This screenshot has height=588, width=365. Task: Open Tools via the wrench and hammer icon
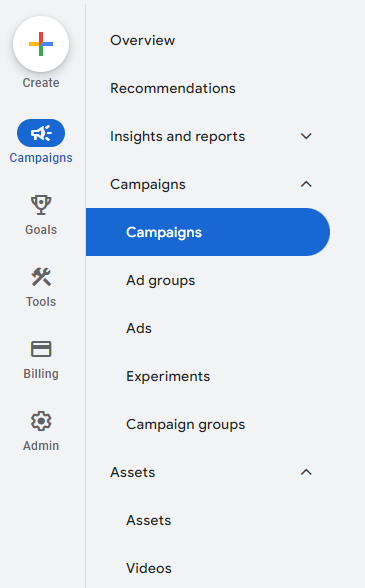pos(41,277)
